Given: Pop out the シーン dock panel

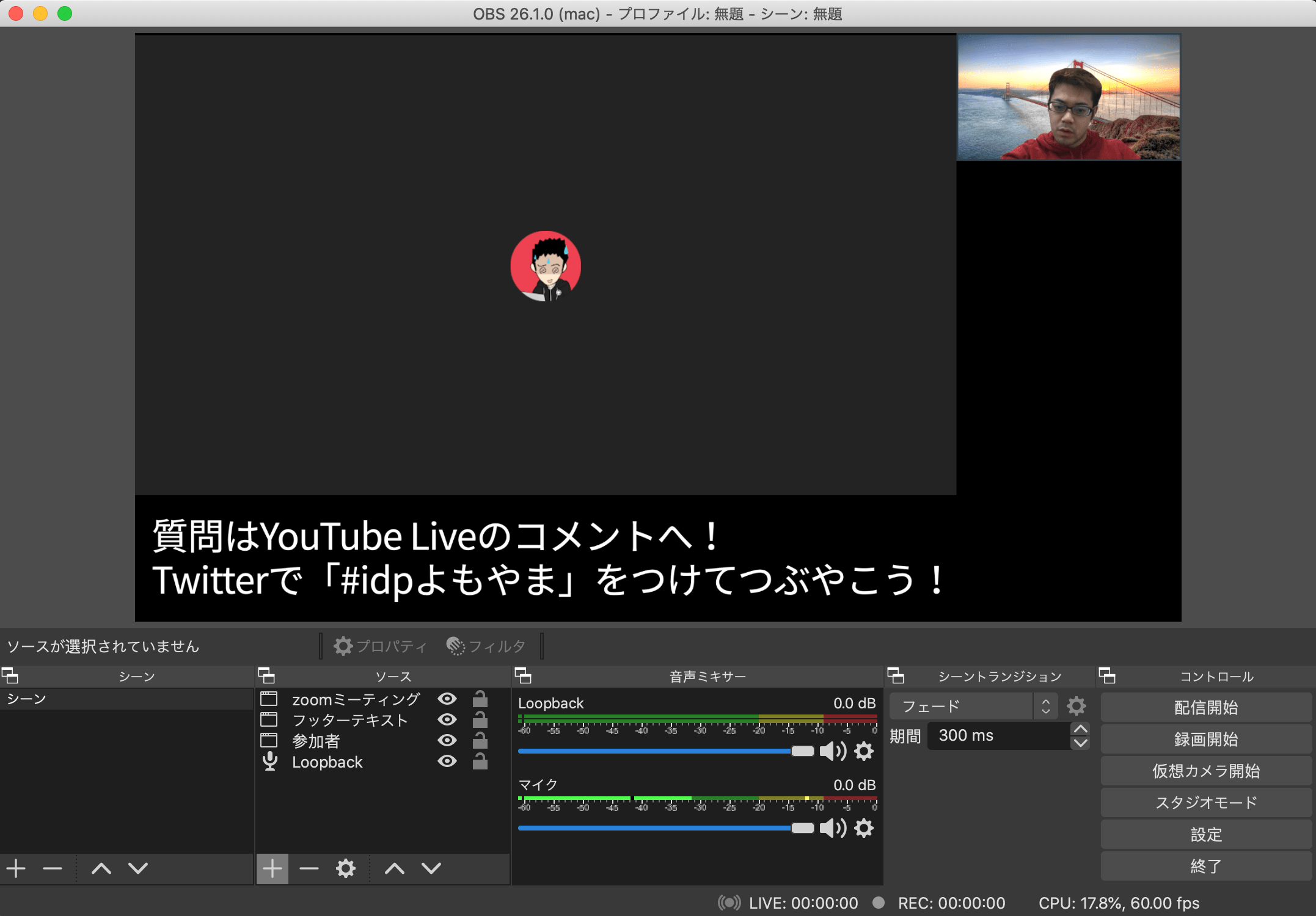Looking at the screenshot, I should point(10,676).
